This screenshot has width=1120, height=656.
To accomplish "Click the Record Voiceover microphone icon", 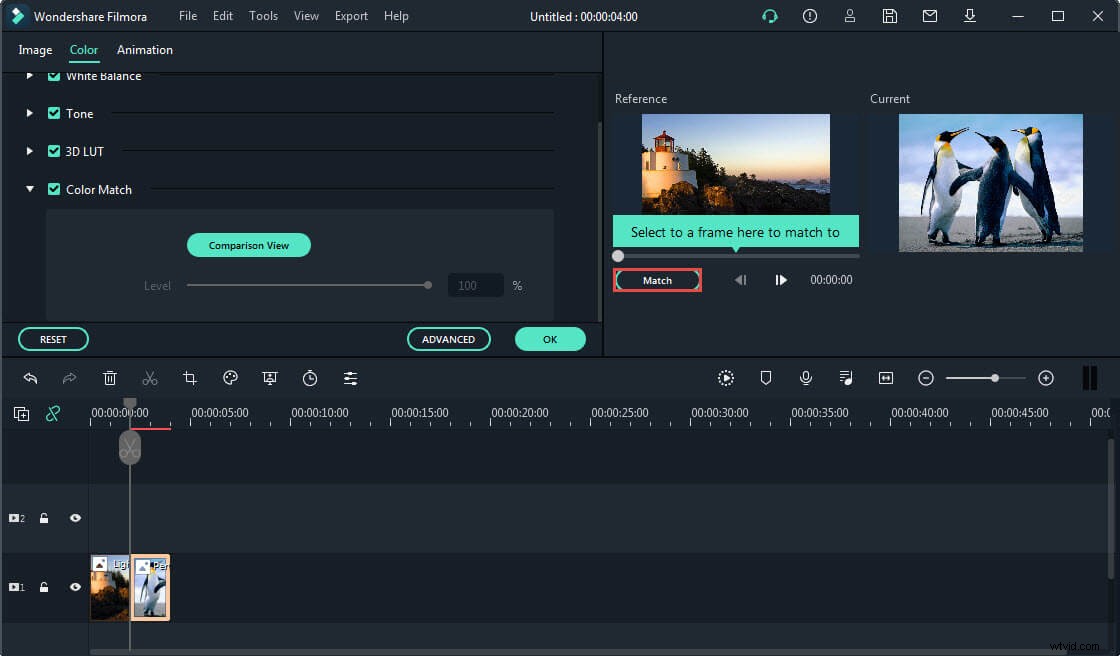I will click(806, 378).
